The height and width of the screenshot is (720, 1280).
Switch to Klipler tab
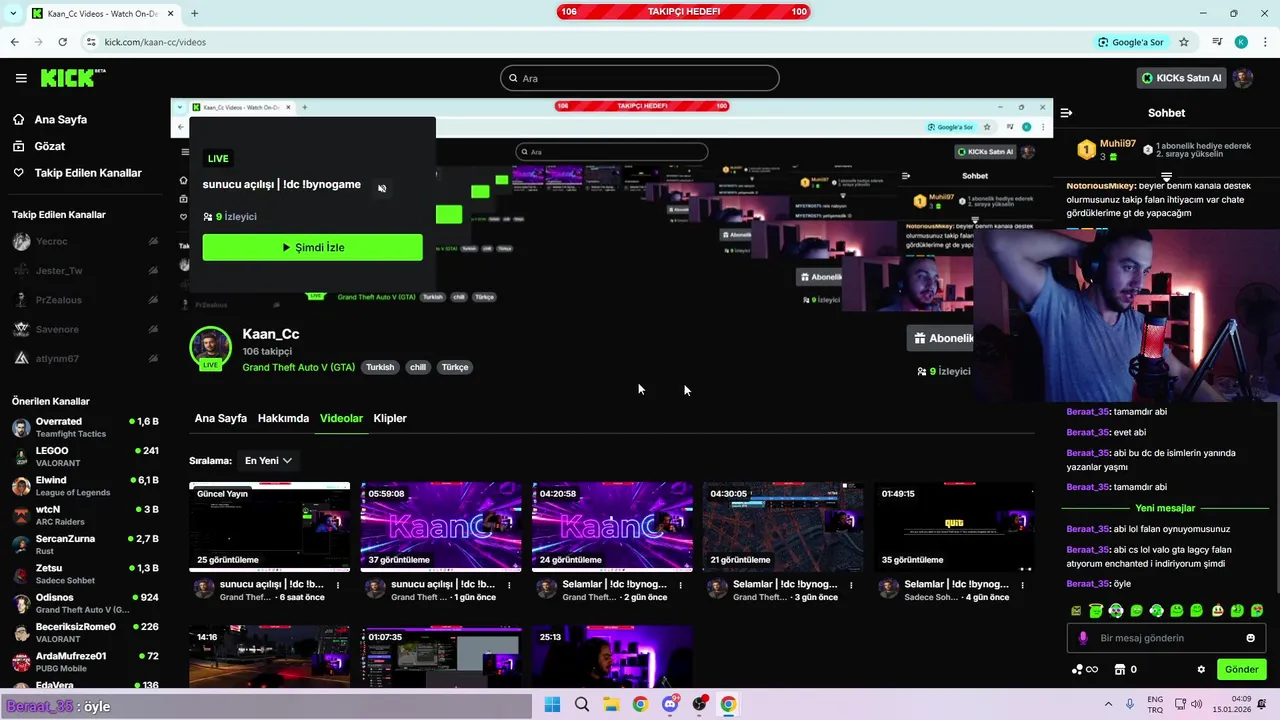(390, 418)
